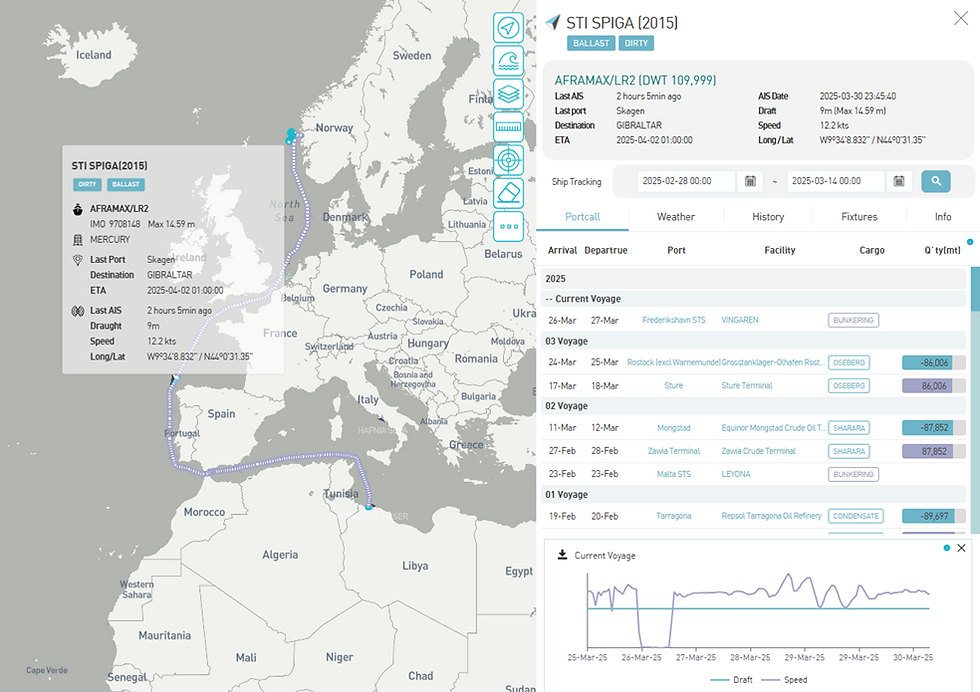Open the Fixtures tab
980x692 pixels.
pos(859,217)
